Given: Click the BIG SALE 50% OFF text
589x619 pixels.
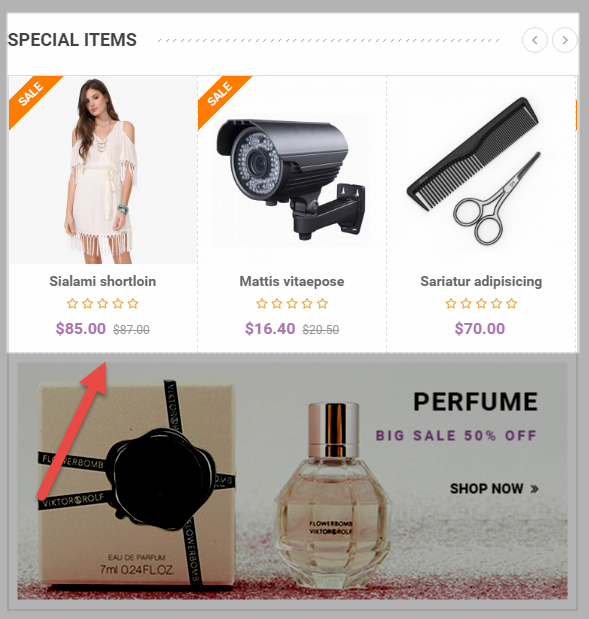Looking at the screenshot, I should tap(456, 435).
